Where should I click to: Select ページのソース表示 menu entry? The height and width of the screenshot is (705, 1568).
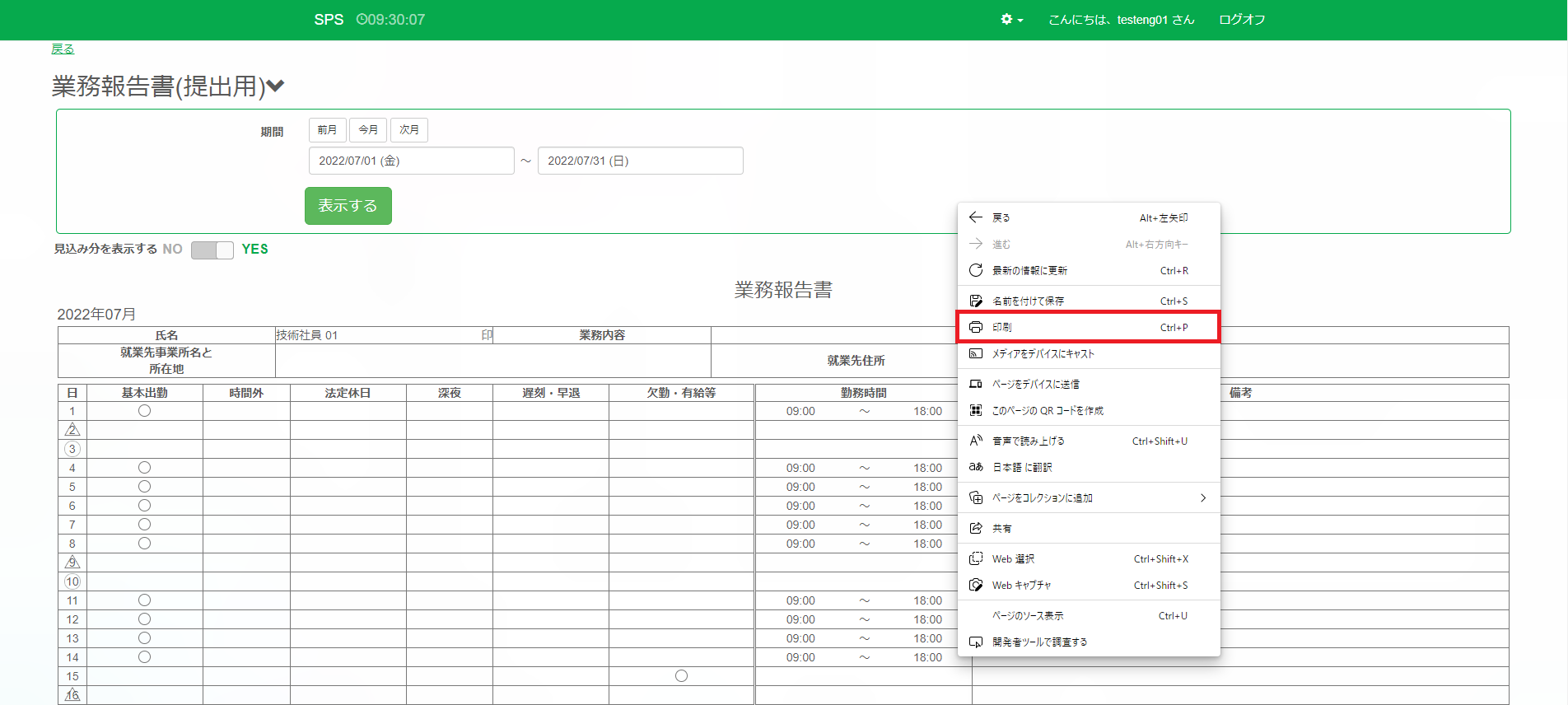[1028, 615]
